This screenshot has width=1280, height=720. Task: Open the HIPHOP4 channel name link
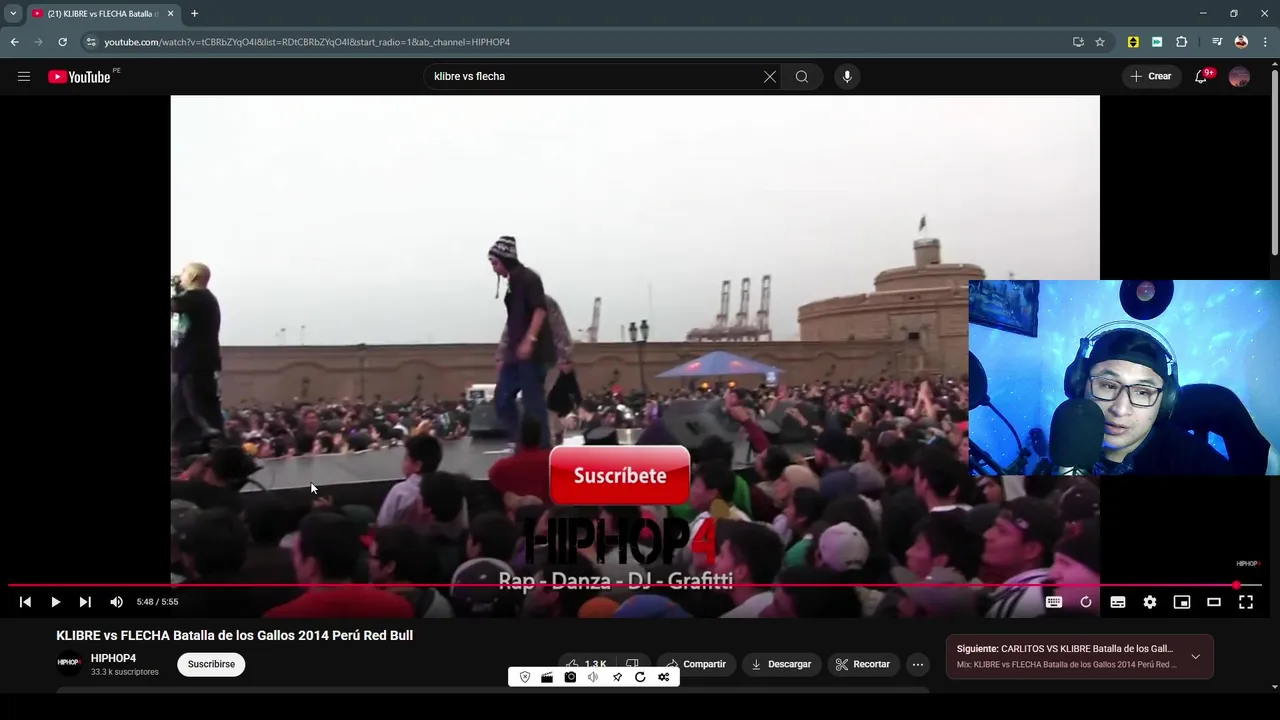coord(113,658)
